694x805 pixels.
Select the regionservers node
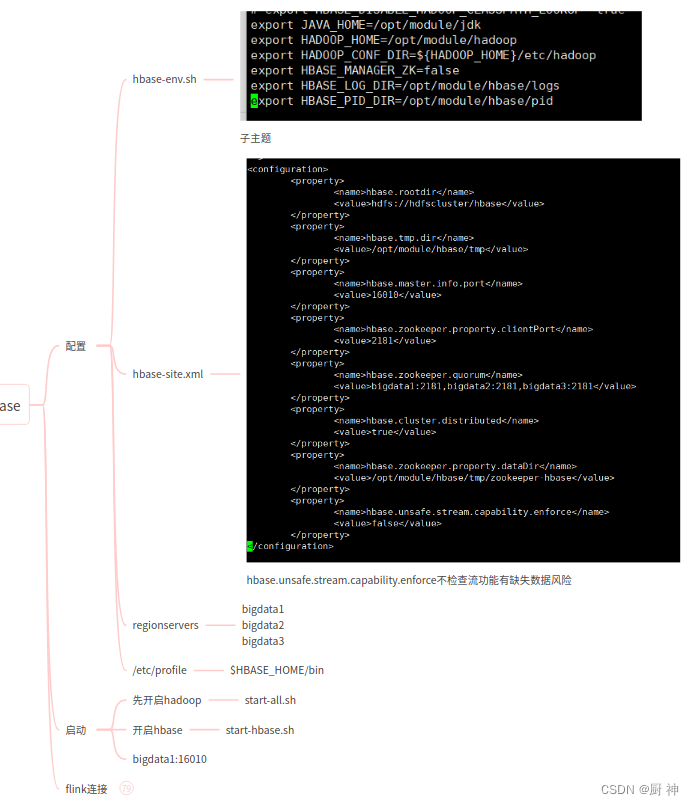pyautogui.click(x=165, y=625)
